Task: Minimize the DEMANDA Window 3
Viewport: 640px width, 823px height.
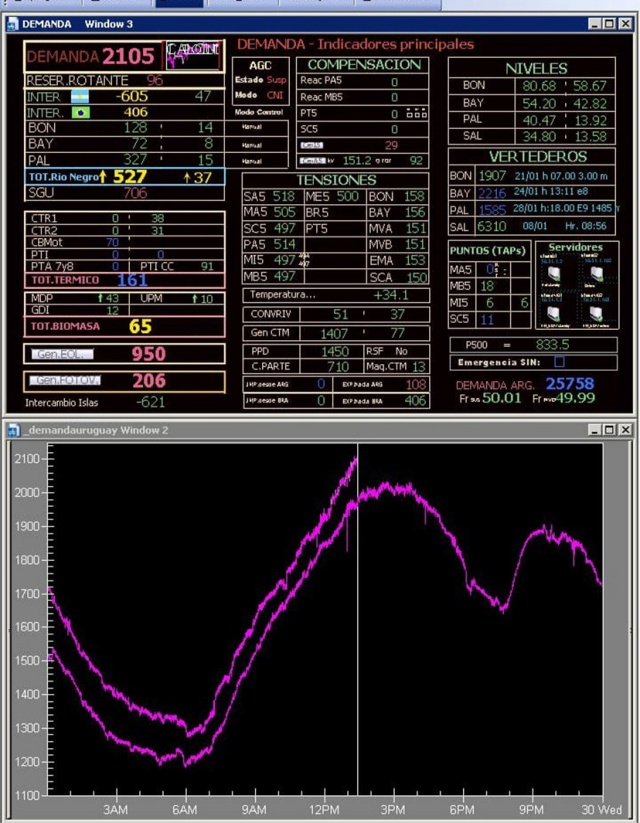Action: tap(594, 24)
